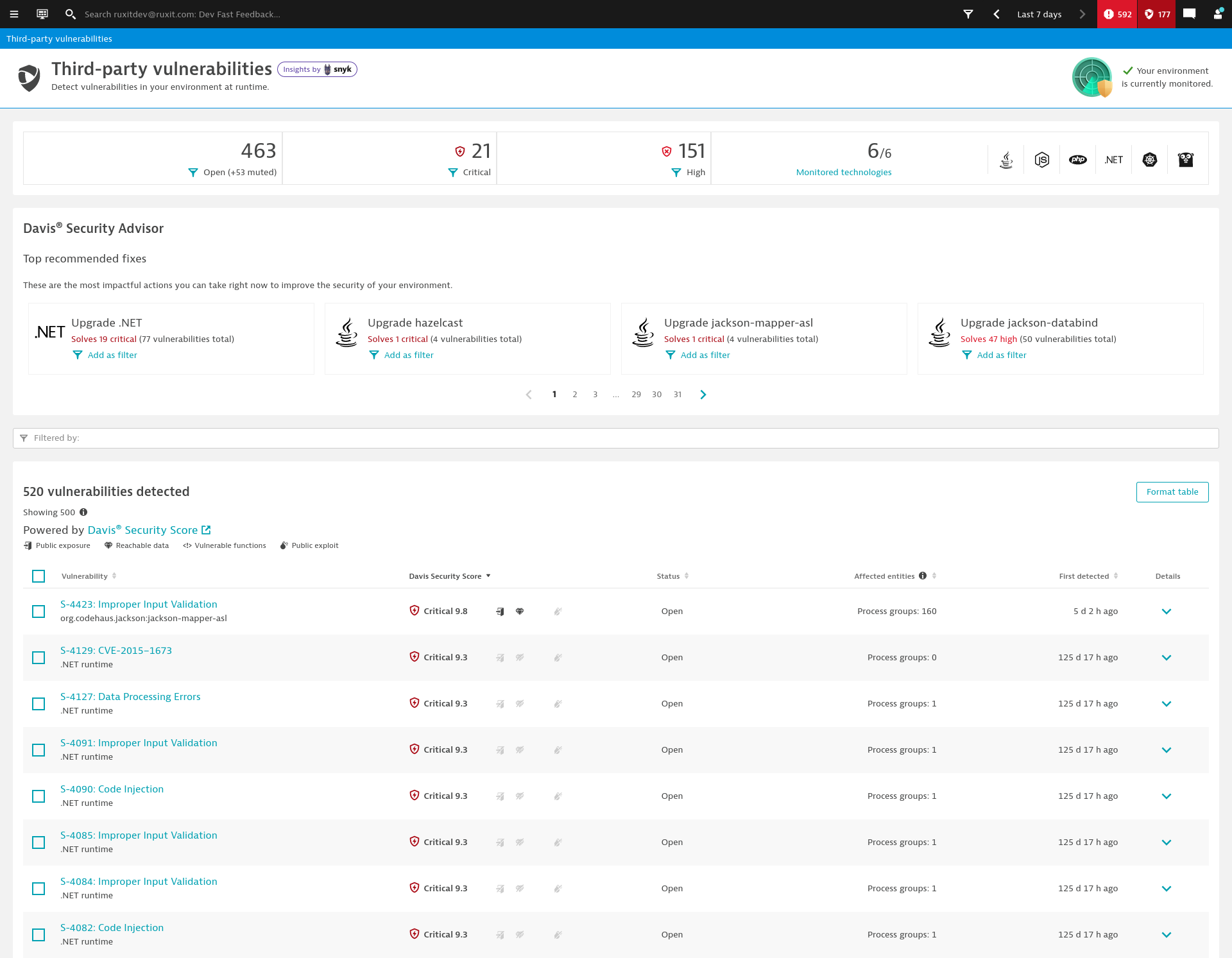Filter by High vulnerabilities funnel icon
1232x958 pixels.
676,173
